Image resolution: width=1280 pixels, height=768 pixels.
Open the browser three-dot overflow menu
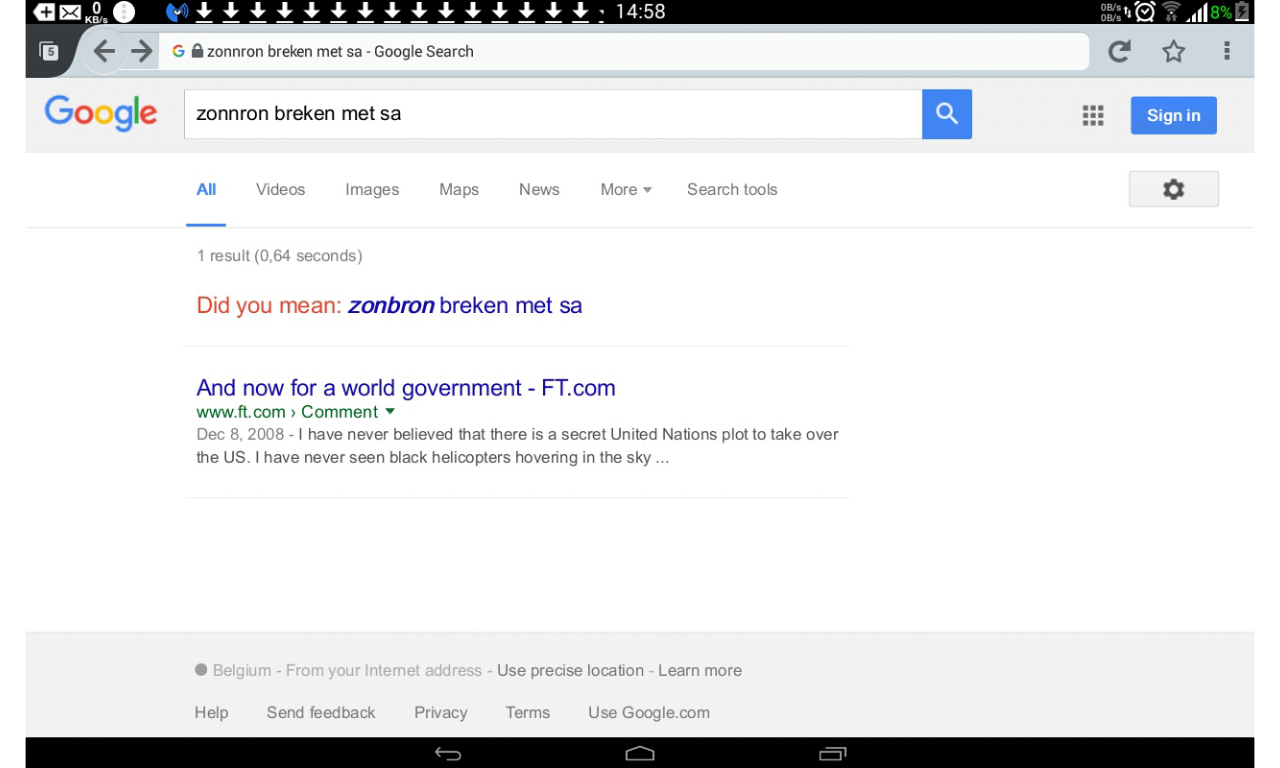point(1227,51)
